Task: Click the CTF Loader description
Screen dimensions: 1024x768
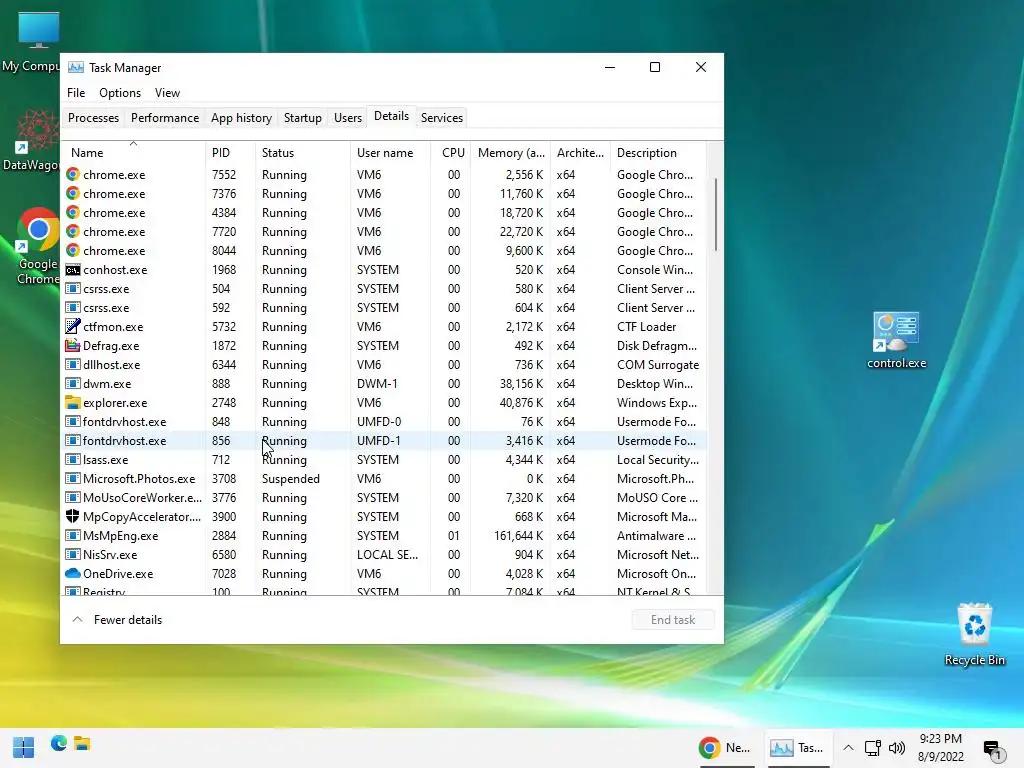Action: [647, 327]
